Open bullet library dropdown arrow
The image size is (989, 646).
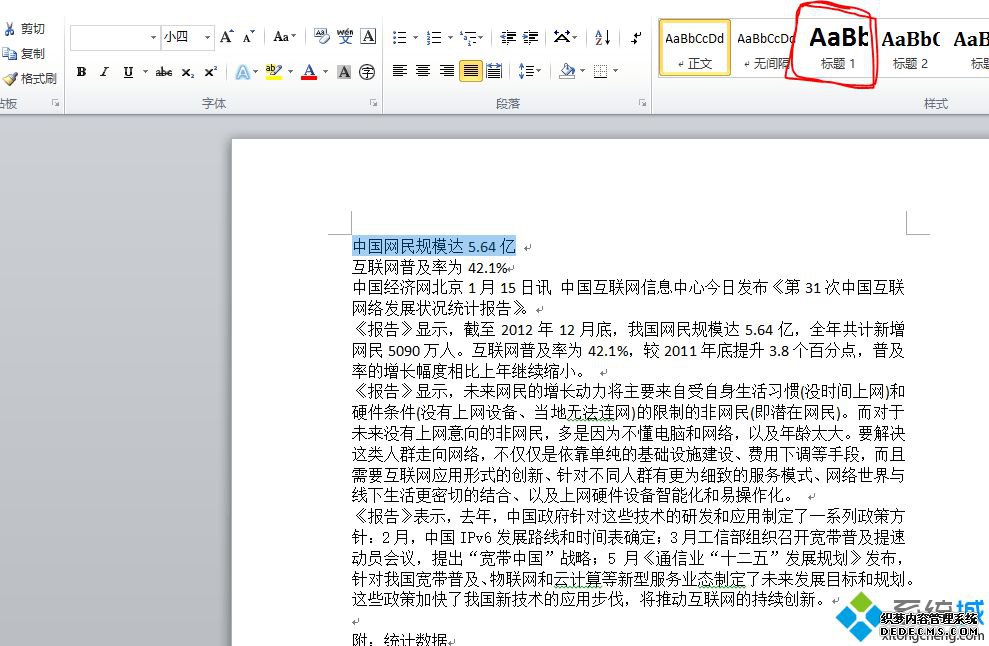[x=415, y=38]
